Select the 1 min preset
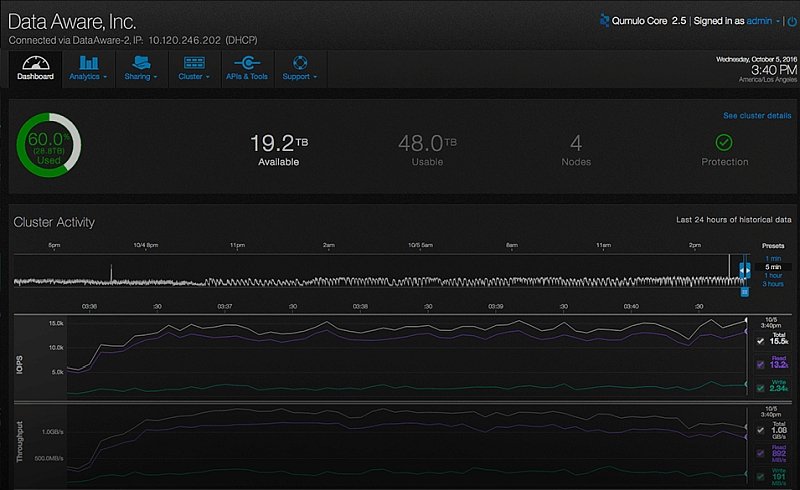 [x=773, y=259]
